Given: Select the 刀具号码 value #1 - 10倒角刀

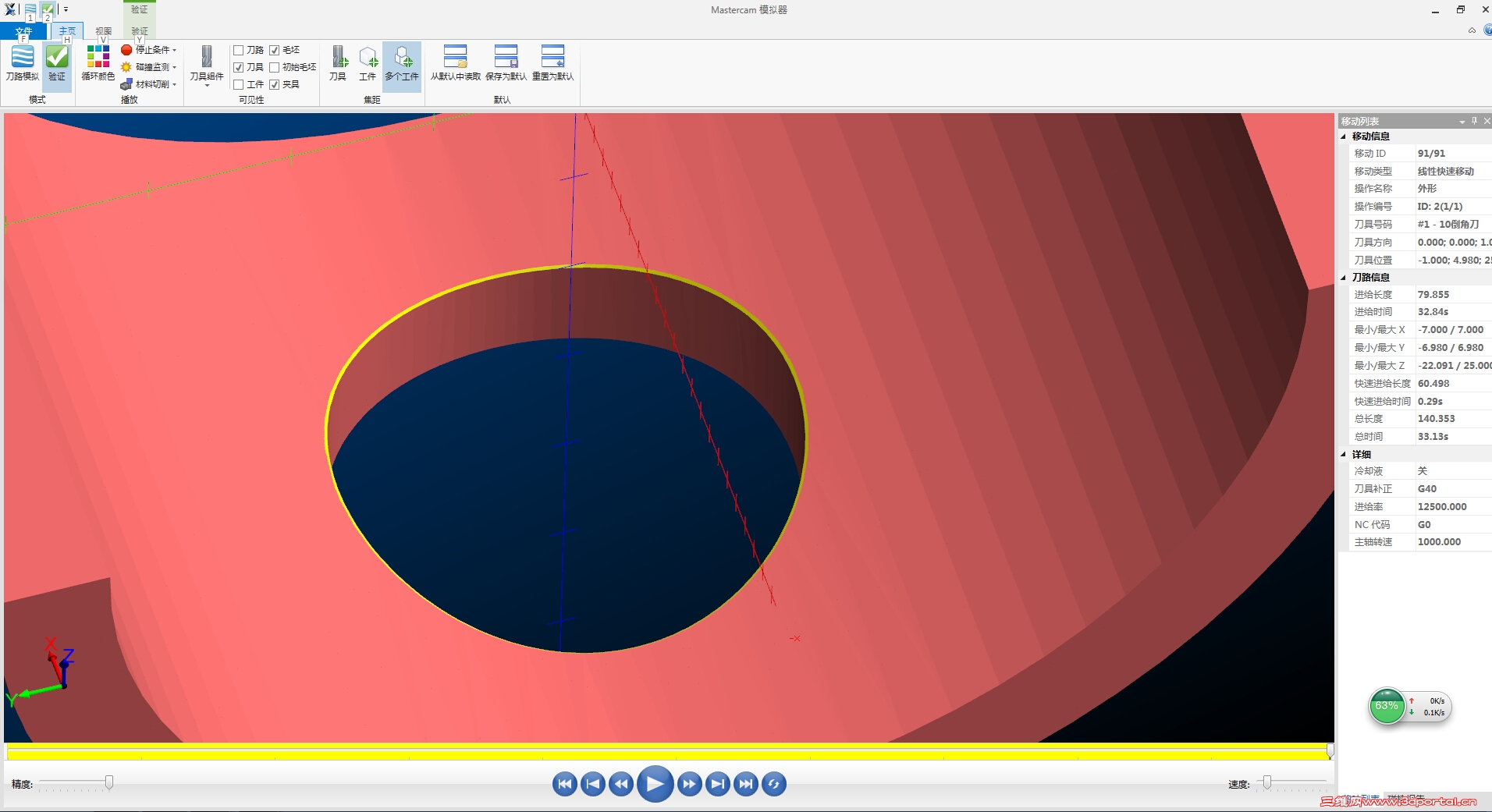Looking at the screenshot, I should click(x=1448, y=225).
